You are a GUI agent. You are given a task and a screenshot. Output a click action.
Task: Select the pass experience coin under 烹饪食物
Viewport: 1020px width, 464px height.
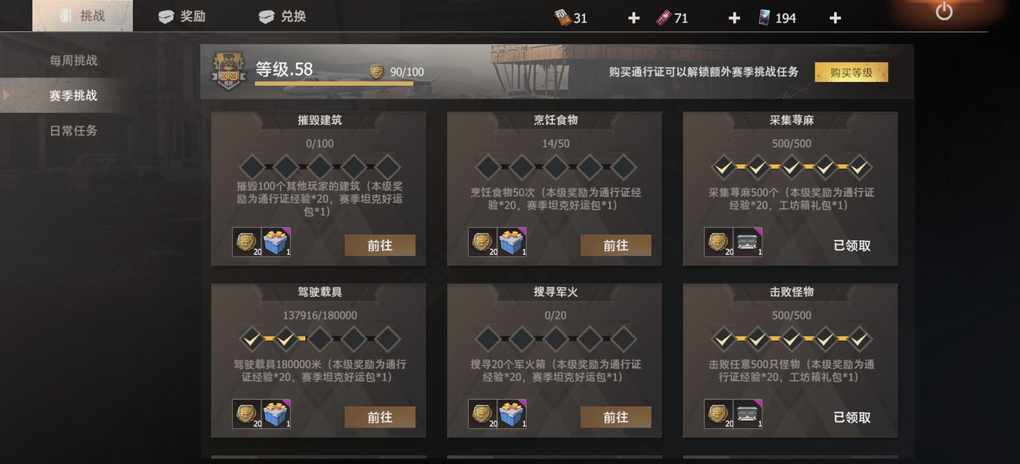click(x=483, y=241)
